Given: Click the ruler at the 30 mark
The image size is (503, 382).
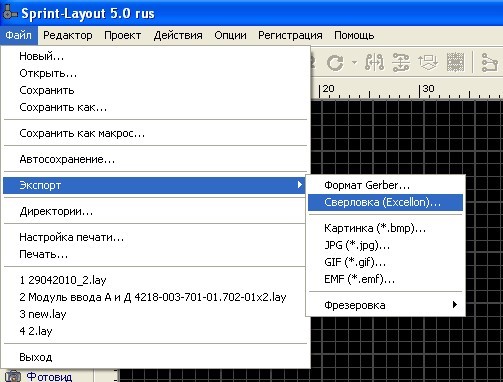Looking at the screenshot, I should click(x=427, y=90).
